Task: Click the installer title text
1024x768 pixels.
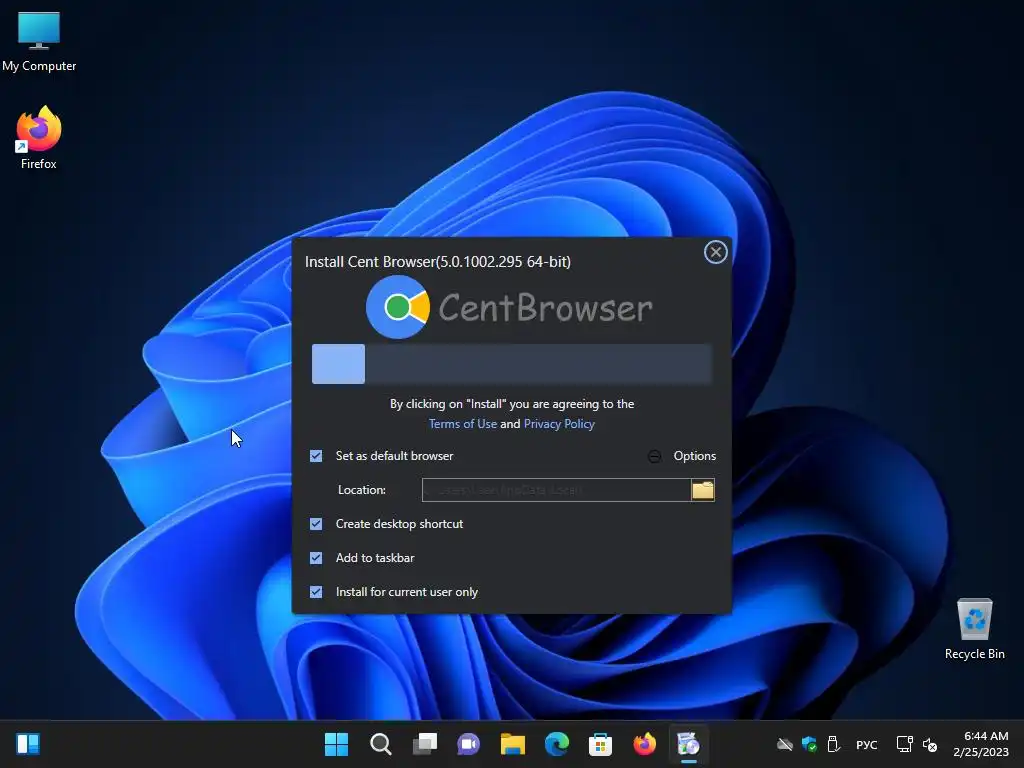Action: 438,262
